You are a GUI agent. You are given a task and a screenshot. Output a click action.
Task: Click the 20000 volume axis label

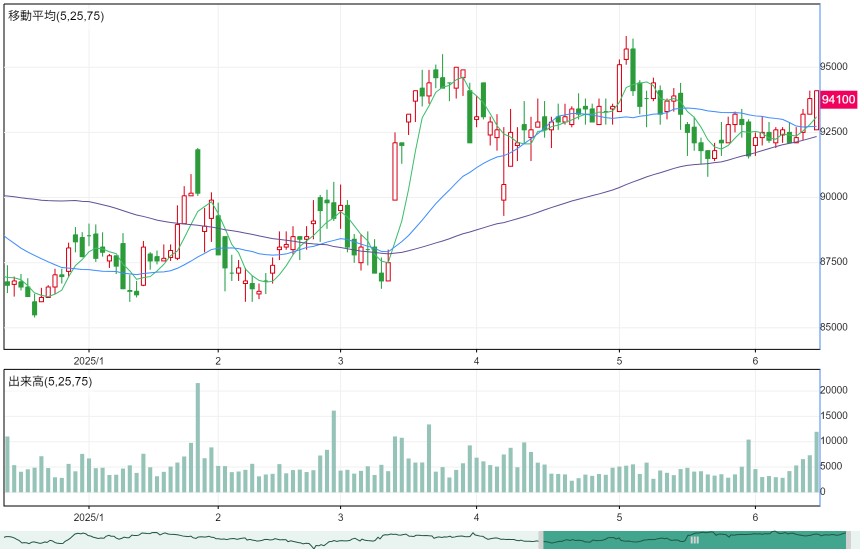point(834,390)
